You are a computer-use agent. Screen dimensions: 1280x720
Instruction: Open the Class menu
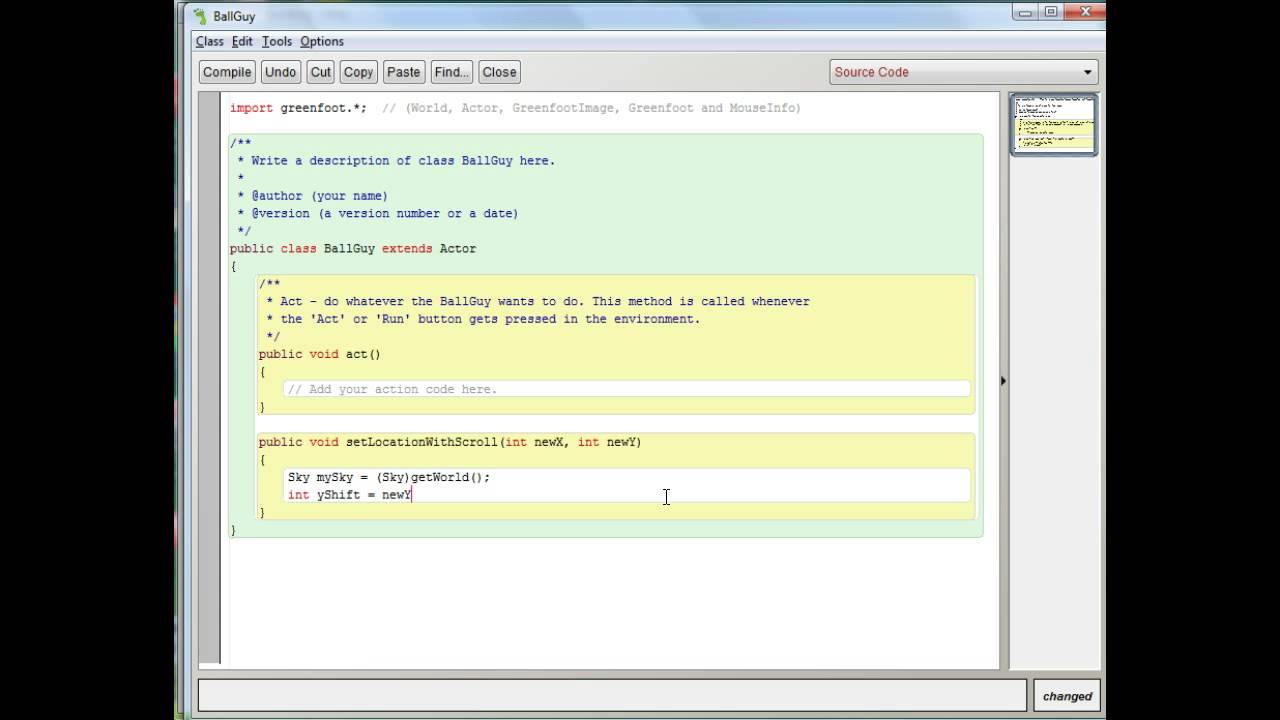[x=210, y=41]
